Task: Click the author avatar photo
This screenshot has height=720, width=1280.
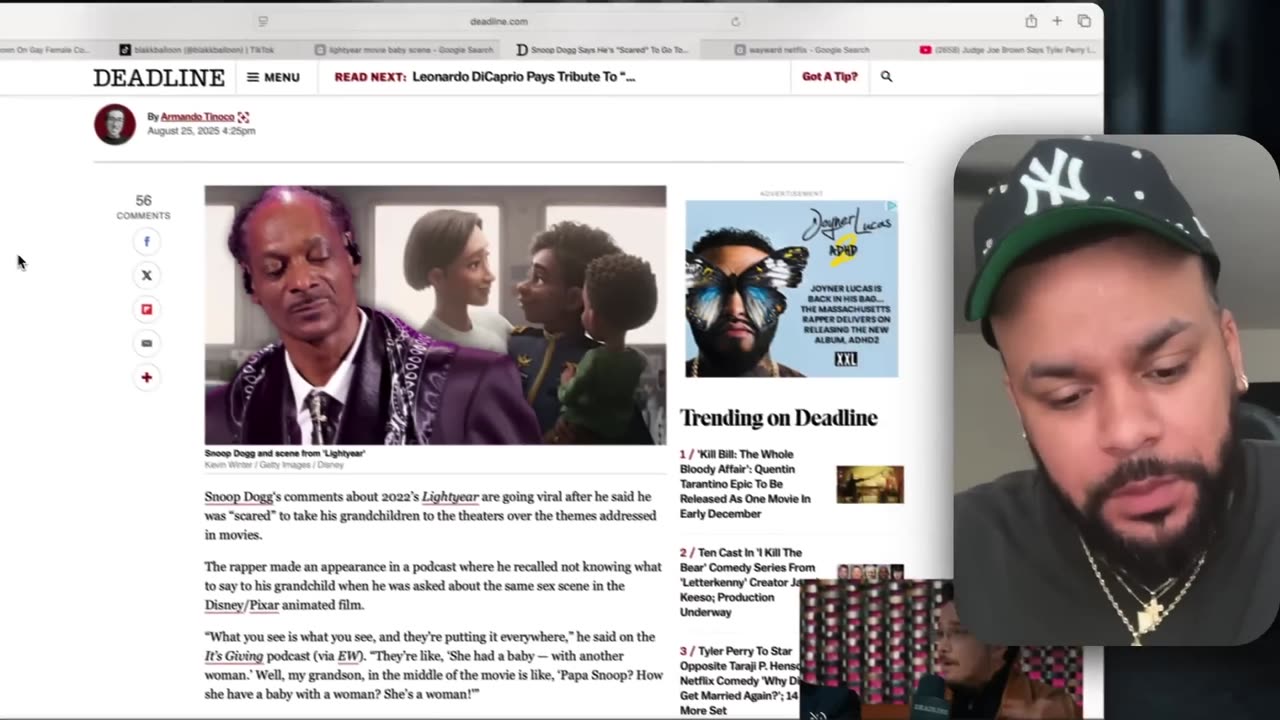Action: pyautogui.click(x=115, y=124)
